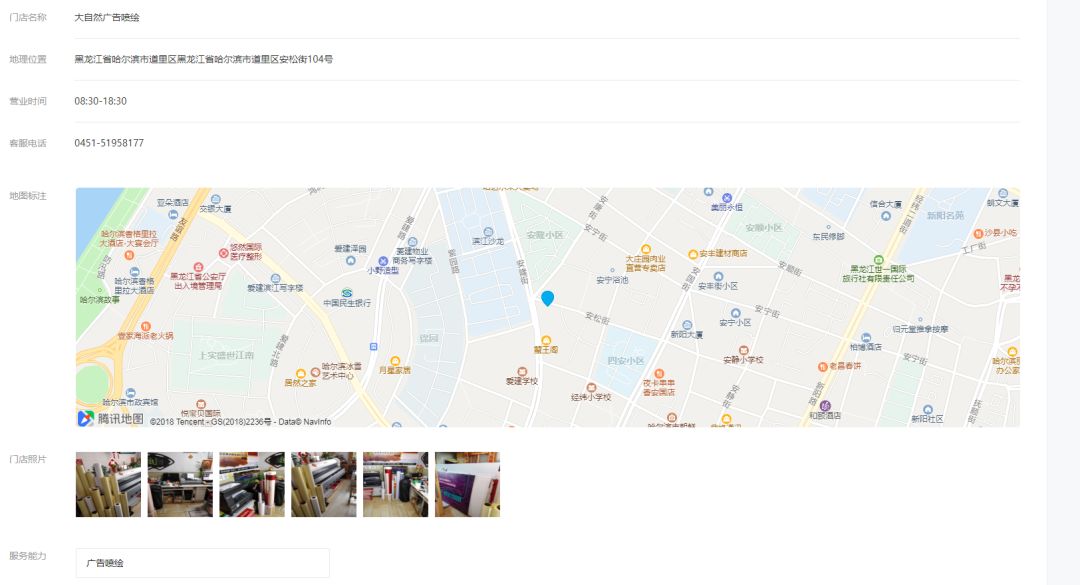Click the 小野造型 salon map icon
1080x585 pixels.
pos(383,260)
